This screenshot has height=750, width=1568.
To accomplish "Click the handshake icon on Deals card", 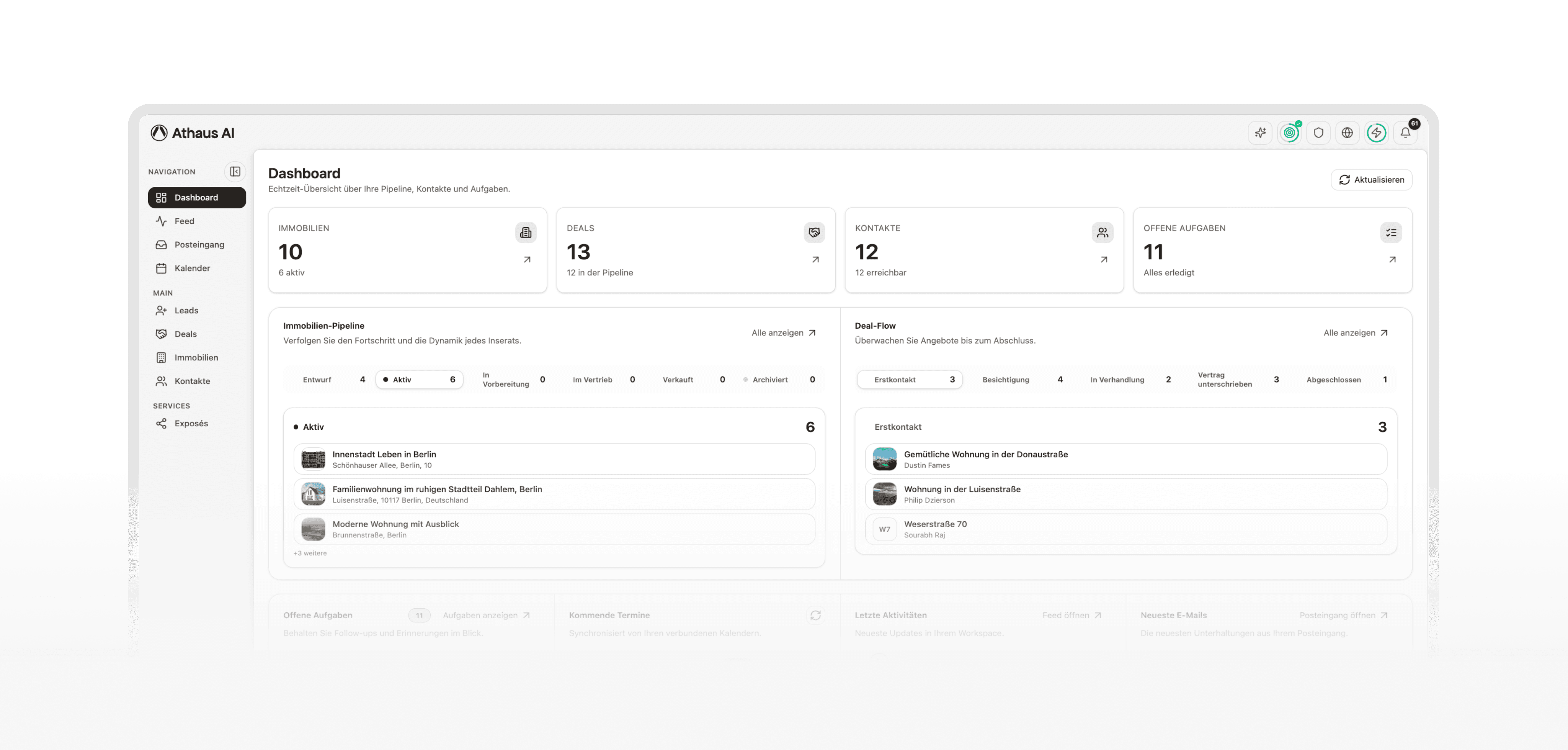I will point(814,233).
